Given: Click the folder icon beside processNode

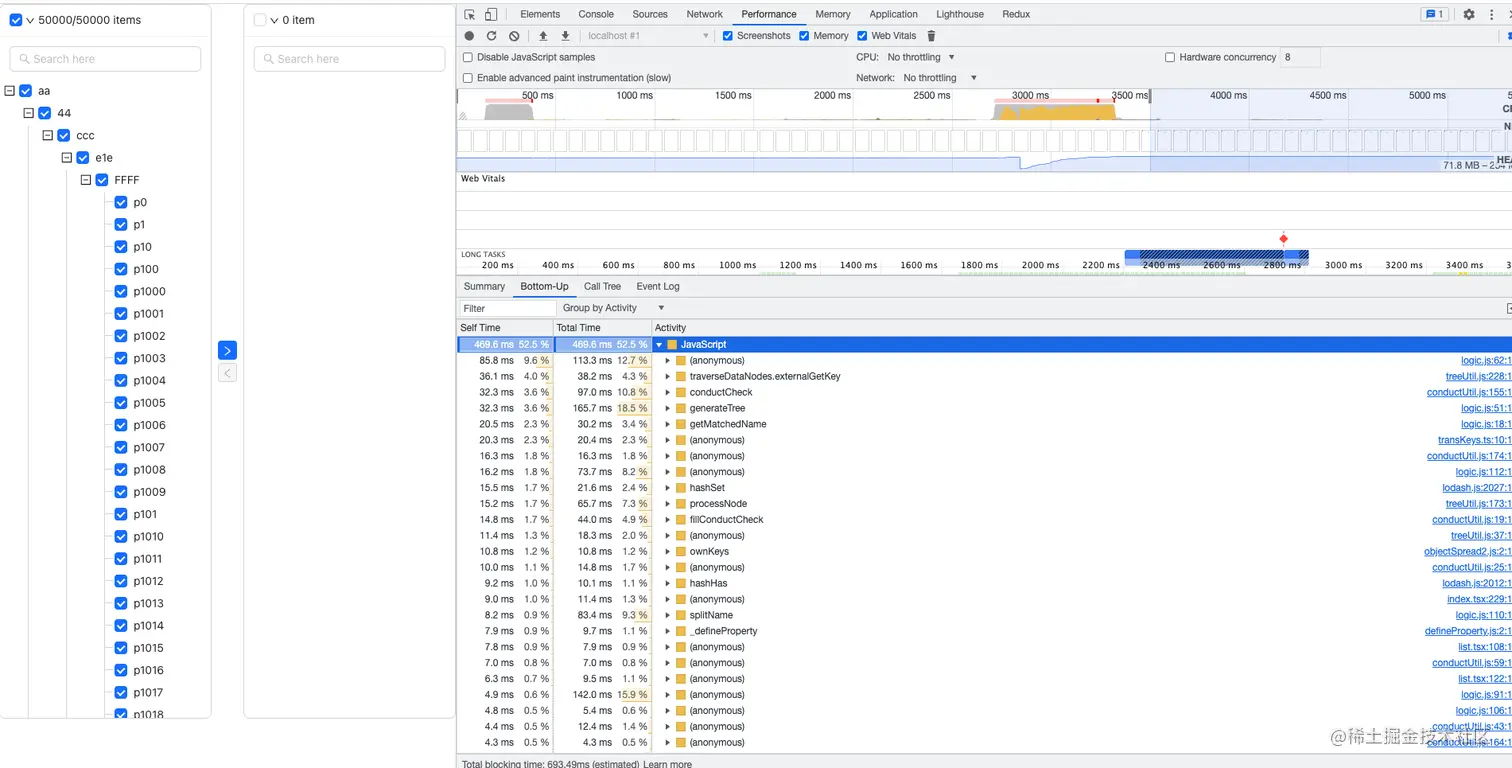Looking at the screenshot, I should tap(680, 504).
